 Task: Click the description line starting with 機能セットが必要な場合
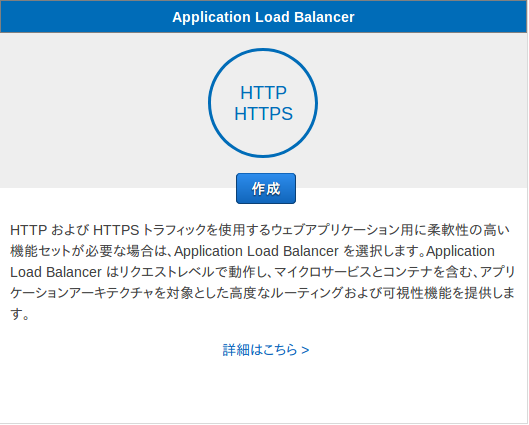click(x=252, y=251)
